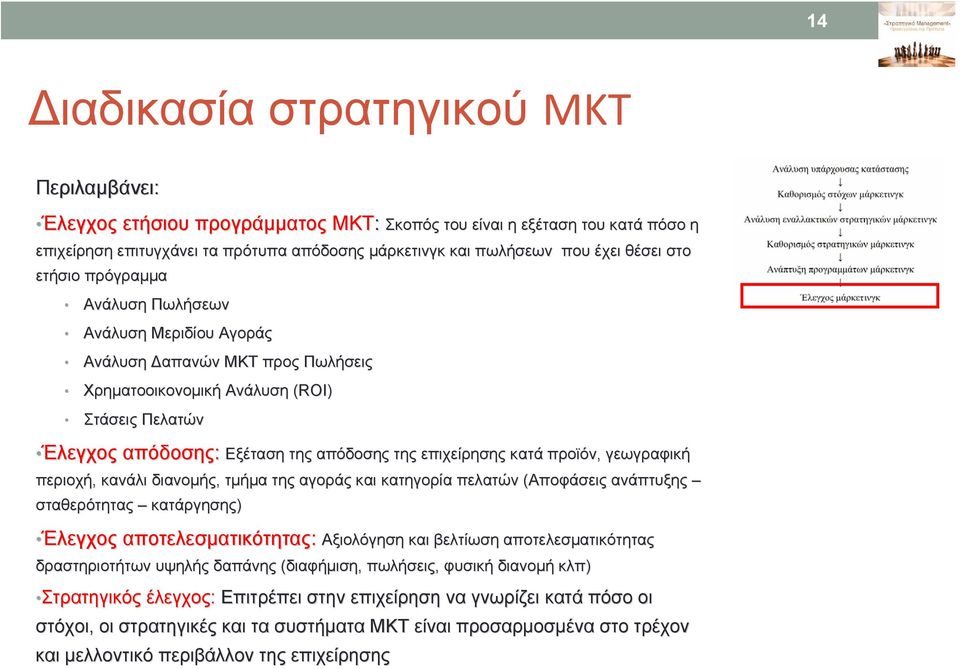Click the text 'ετήσιο πρόγραμμα'
The width and height of the screenshot is (960, 669).
101,276
